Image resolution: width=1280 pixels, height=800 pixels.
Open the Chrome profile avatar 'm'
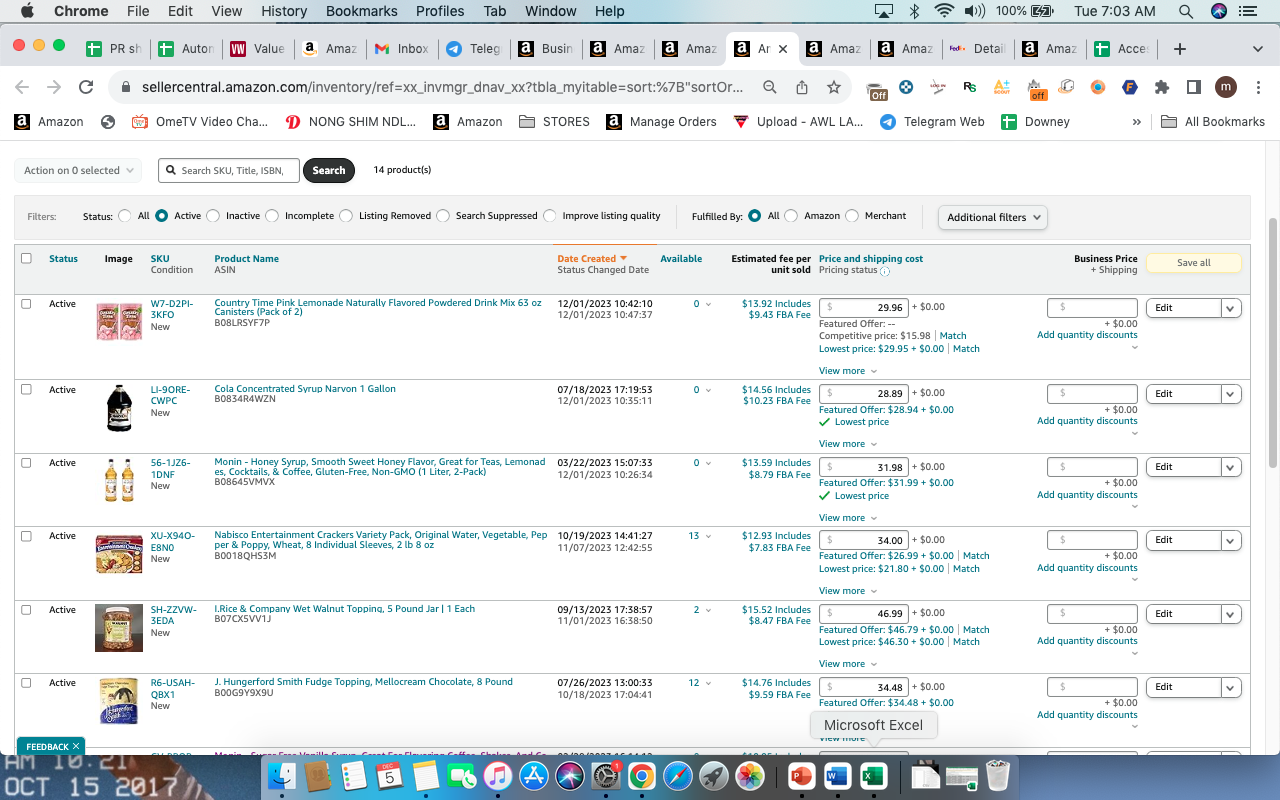tap(1226, 87)
